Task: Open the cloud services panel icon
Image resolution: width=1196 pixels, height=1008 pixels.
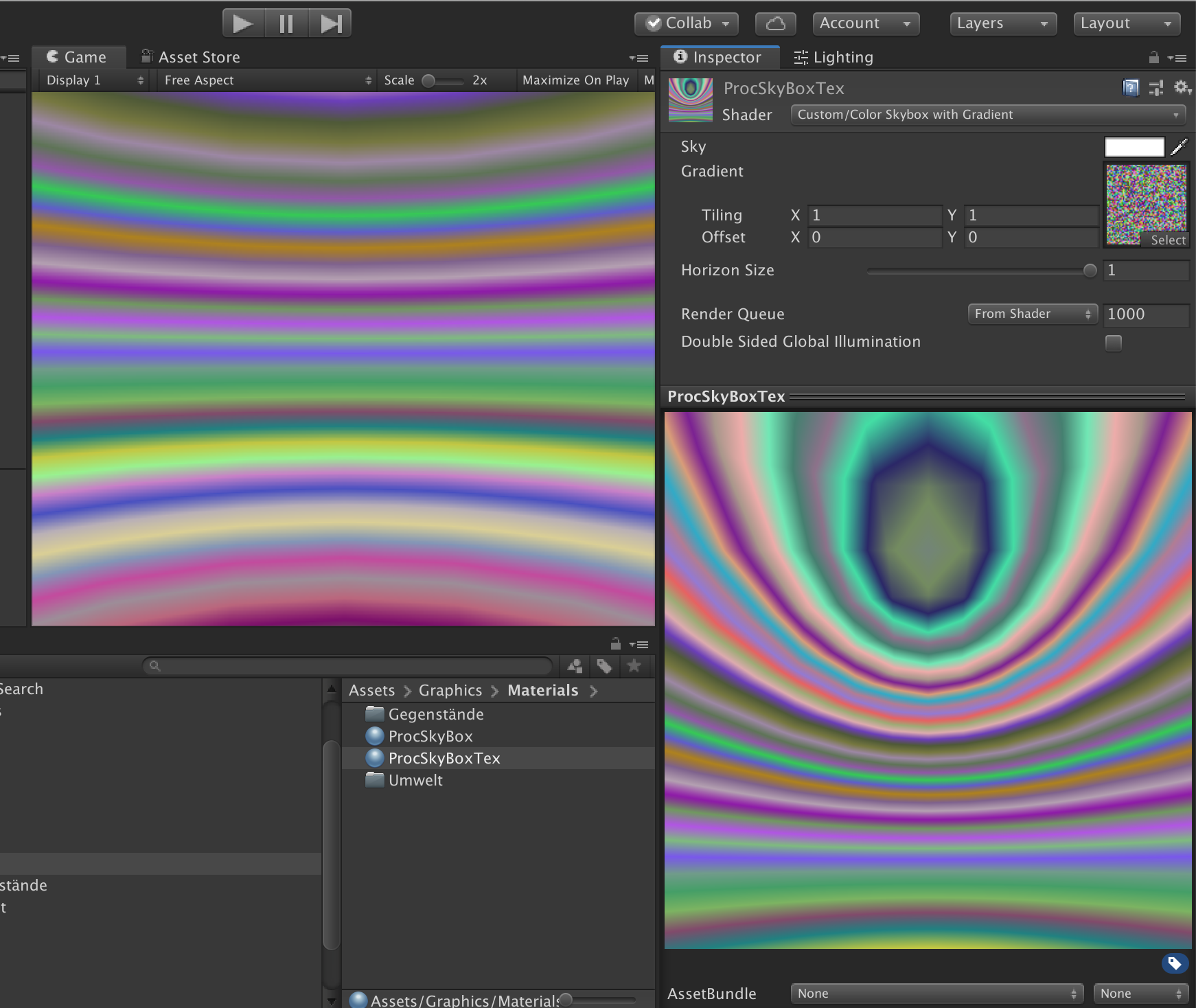Action: (775, 23)
